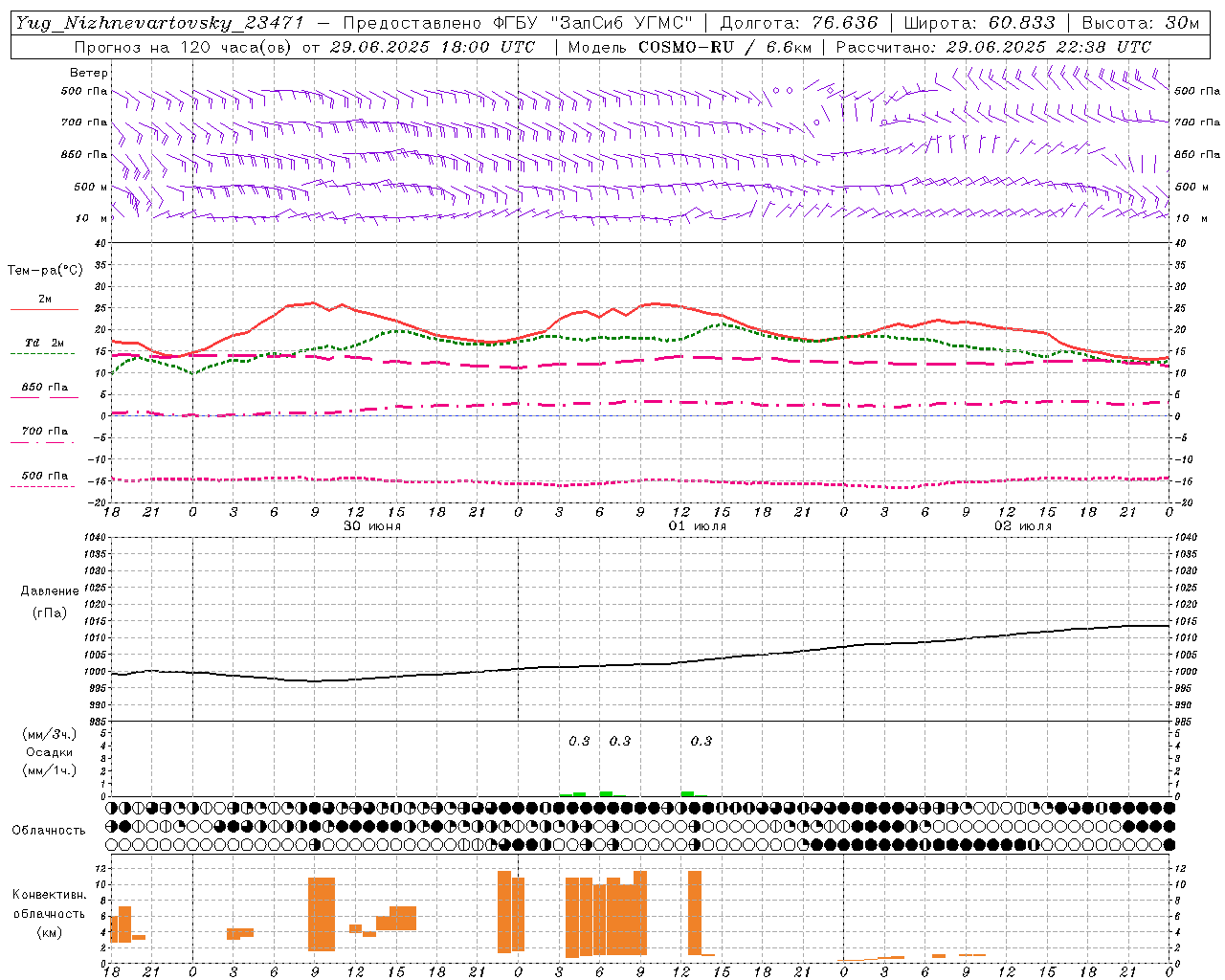The image size is (1225, 980).
Task: Click the 'Осадки' precipitation label
Action: [49, 752]
